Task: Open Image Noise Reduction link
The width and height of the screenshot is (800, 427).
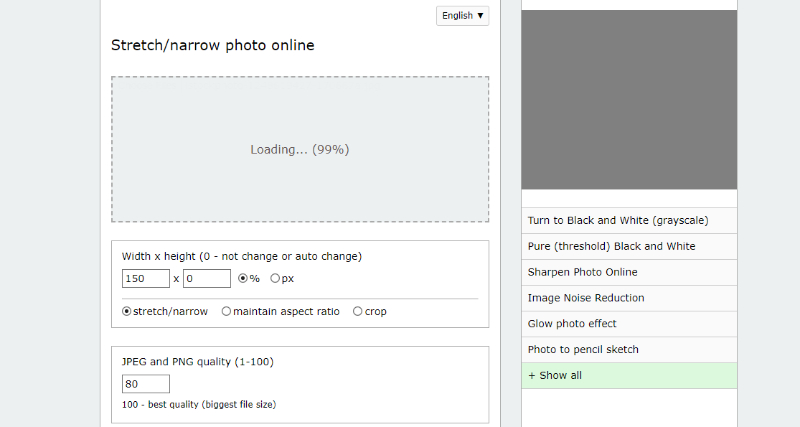Action: [x=629, y=298]
